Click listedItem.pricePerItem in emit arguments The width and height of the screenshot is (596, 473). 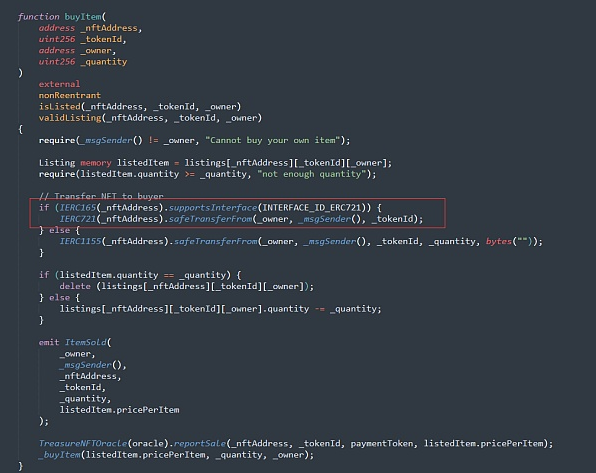click(119, 410)
